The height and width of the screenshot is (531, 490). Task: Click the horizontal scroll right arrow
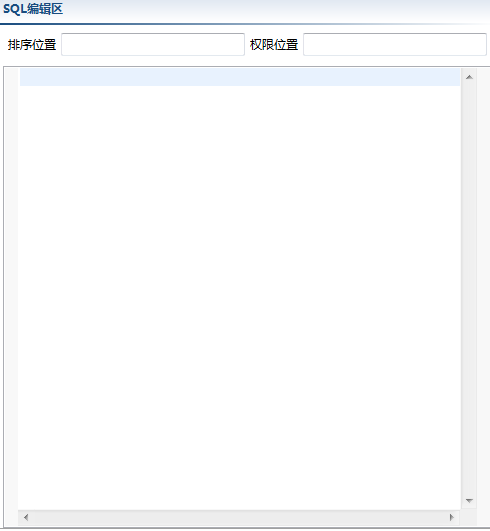[451, 517]
